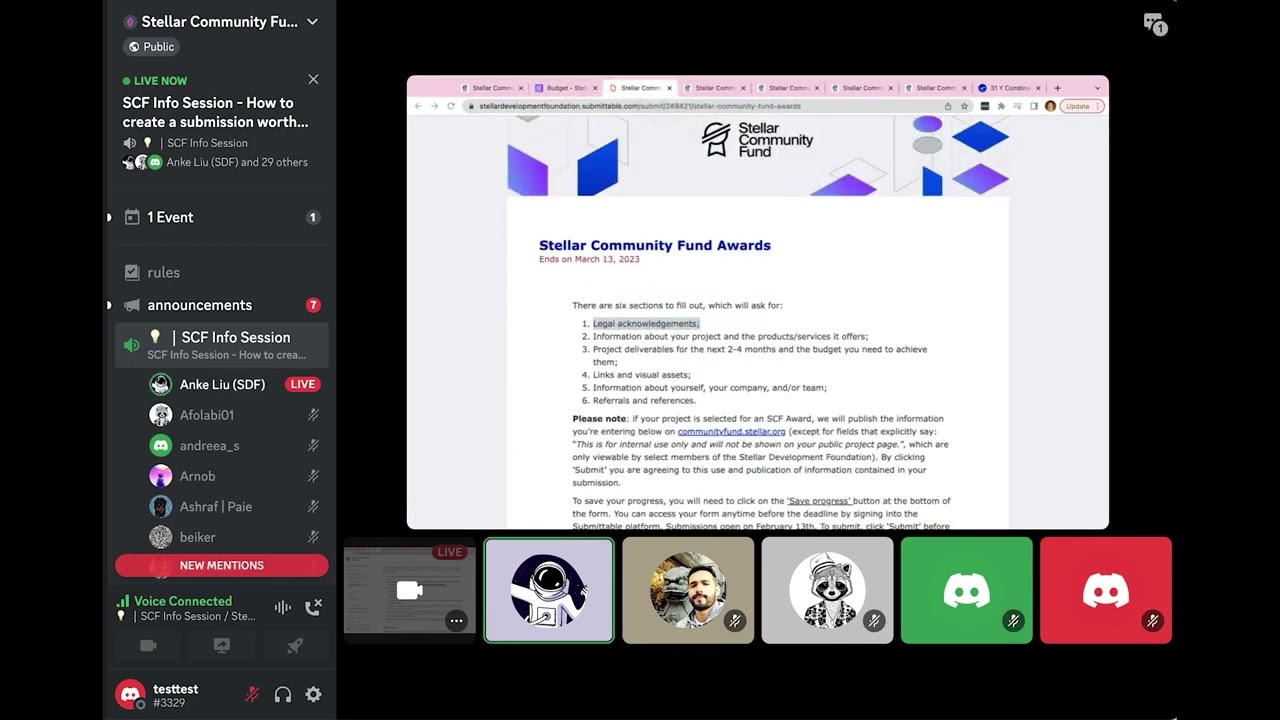Select the astronaut avatar participant tile
1280x720 pixels.
tap(549, 590)
